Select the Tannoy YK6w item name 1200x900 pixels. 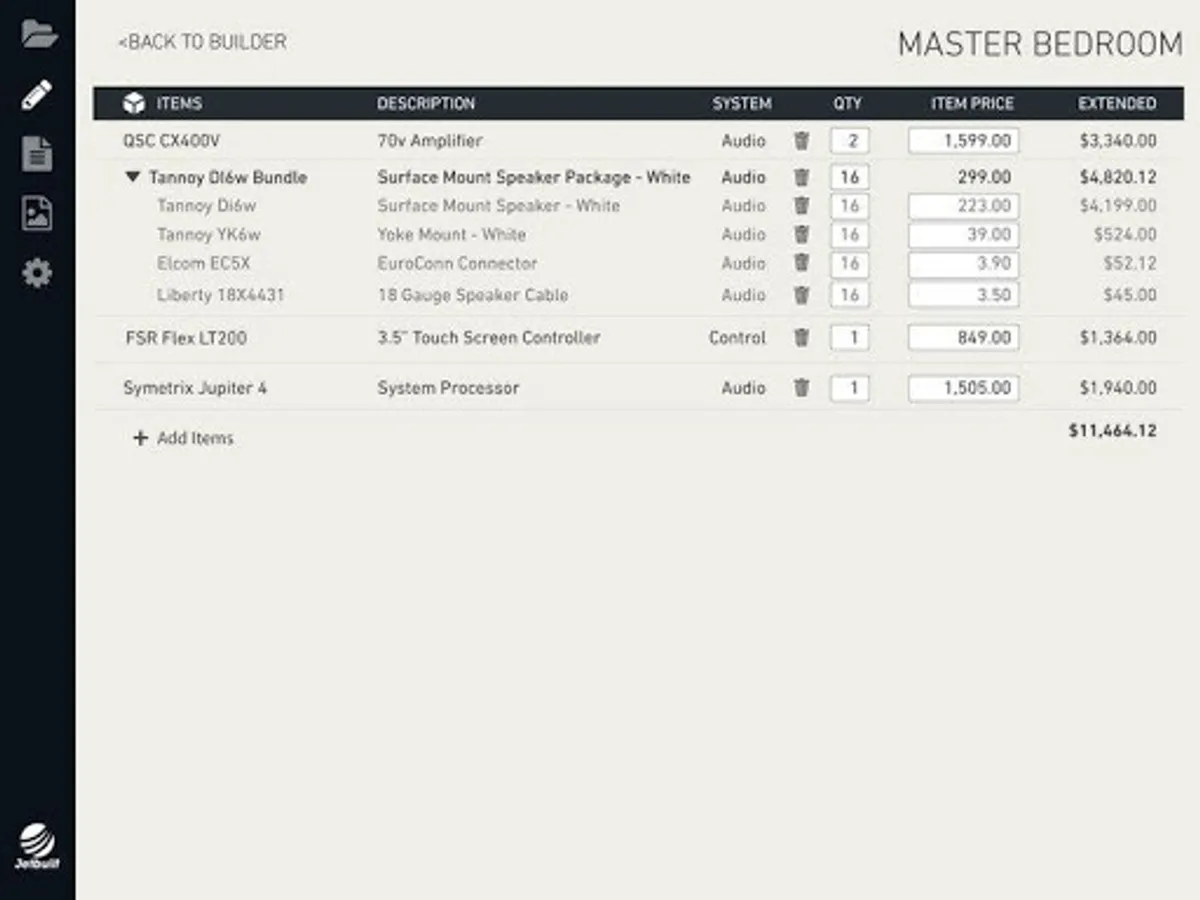pos(207,235)
